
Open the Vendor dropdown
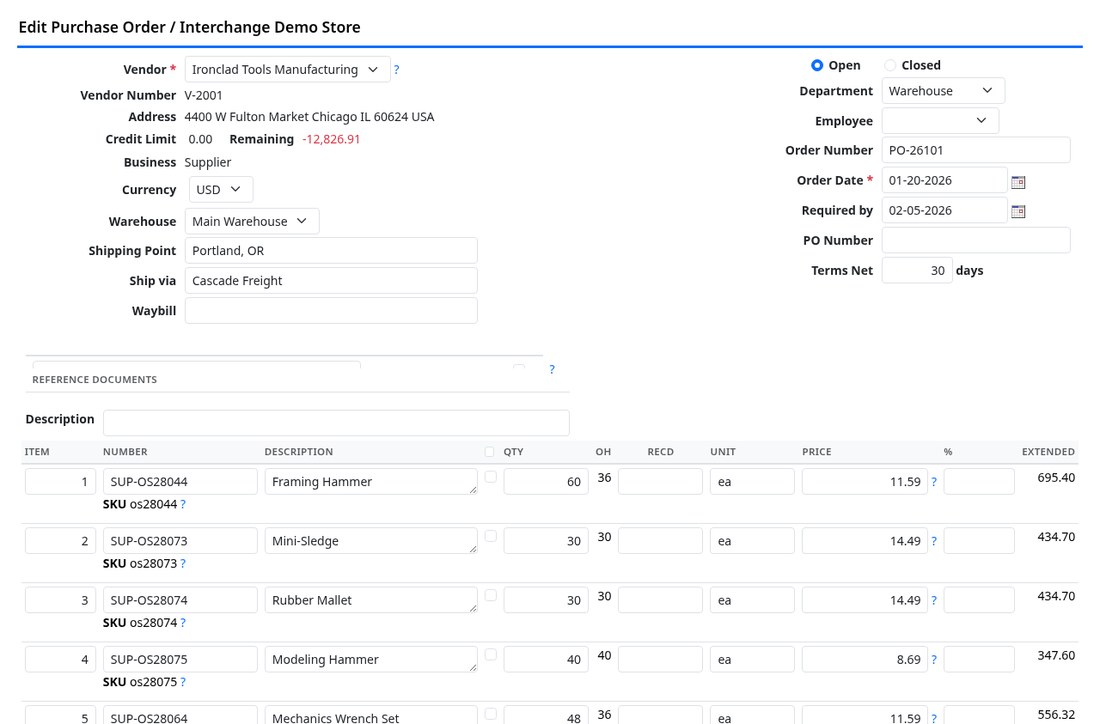[x=288, y=69]
